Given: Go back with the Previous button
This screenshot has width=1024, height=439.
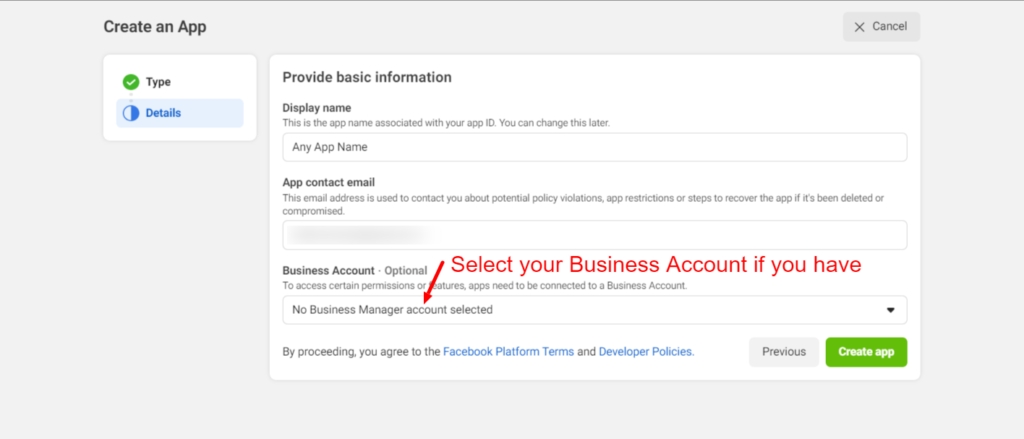Looking at the screenshot, I should (x=783, y=352).
